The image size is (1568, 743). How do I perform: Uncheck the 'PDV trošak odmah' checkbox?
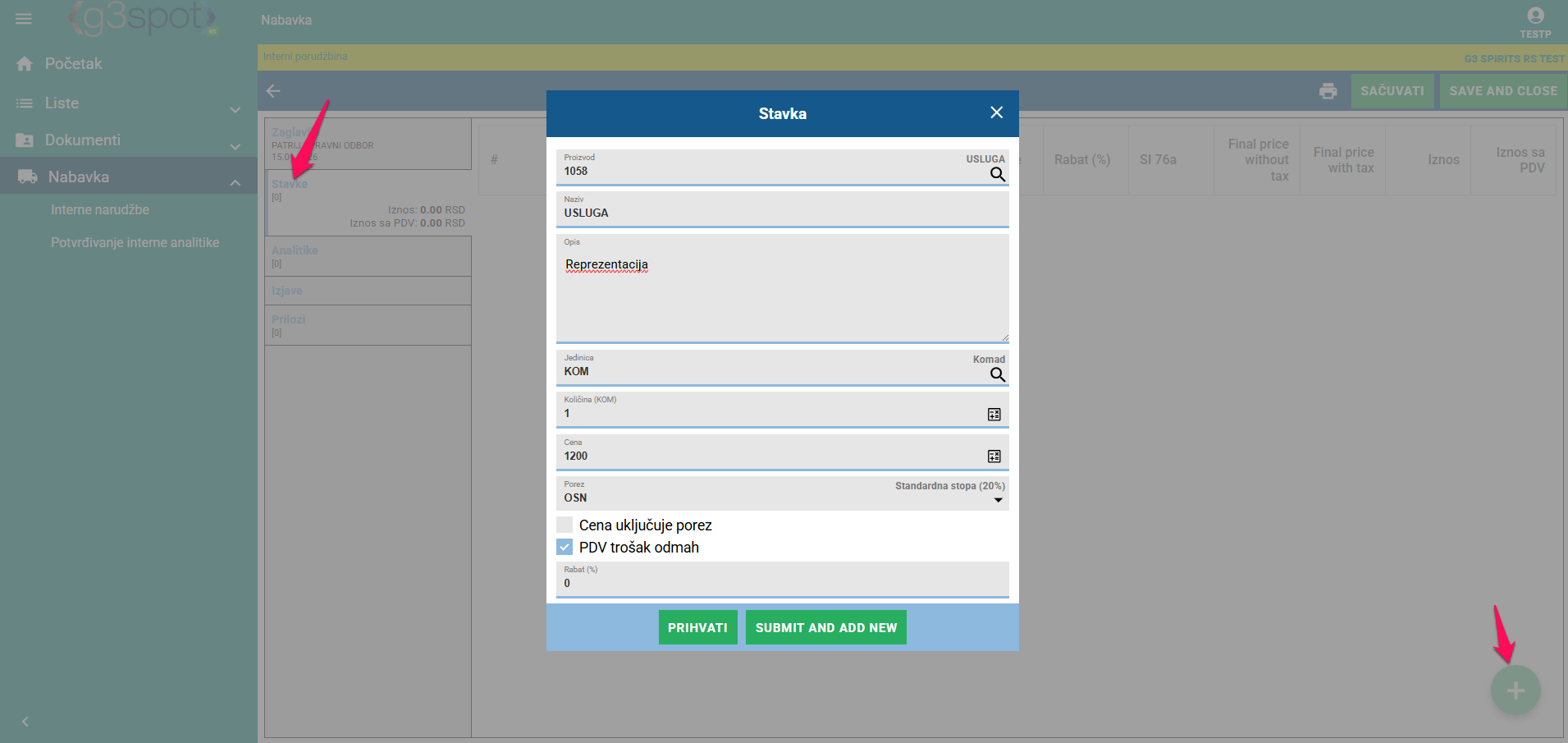565,547
